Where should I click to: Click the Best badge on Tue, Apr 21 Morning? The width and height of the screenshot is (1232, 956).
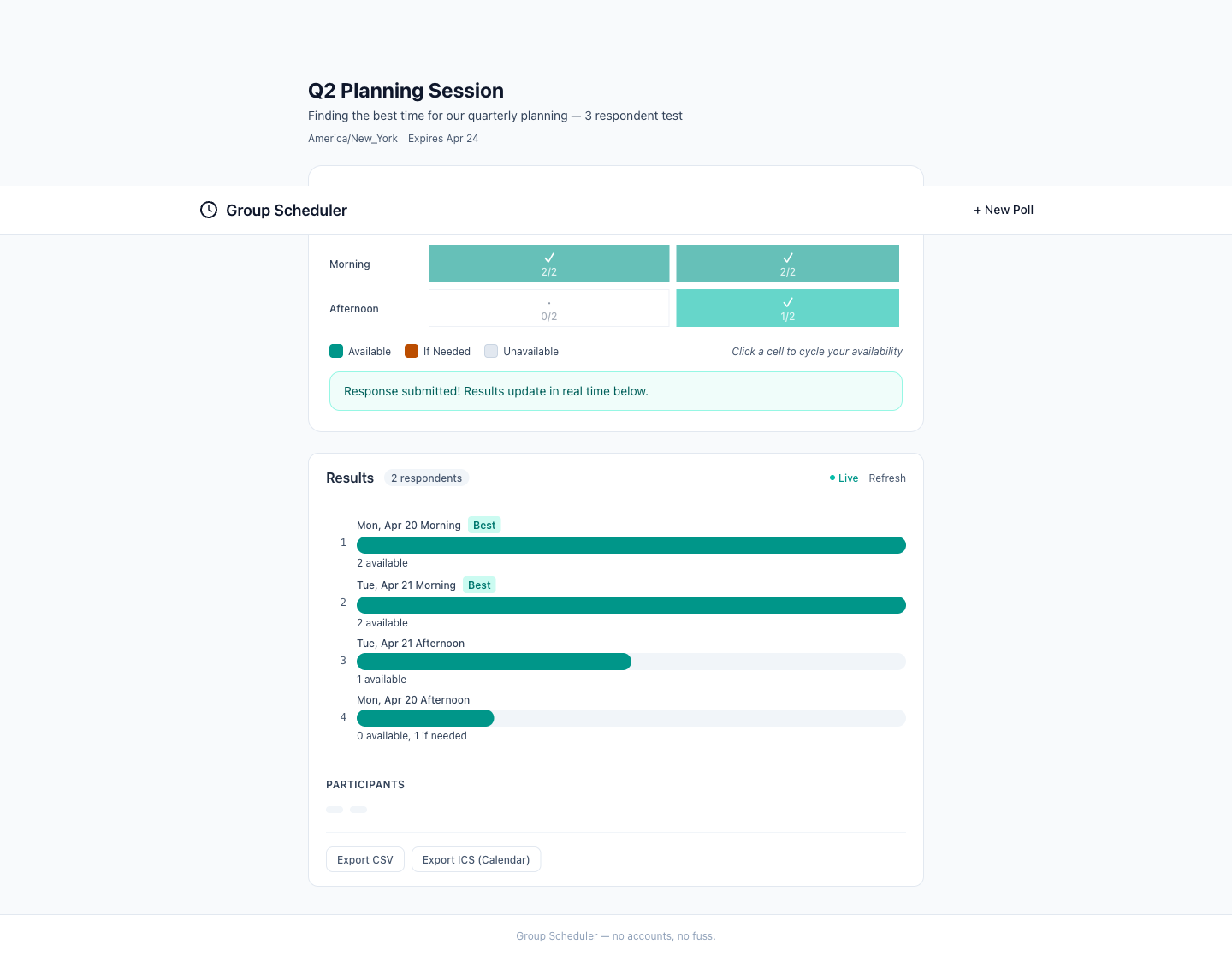click(479, 585)
